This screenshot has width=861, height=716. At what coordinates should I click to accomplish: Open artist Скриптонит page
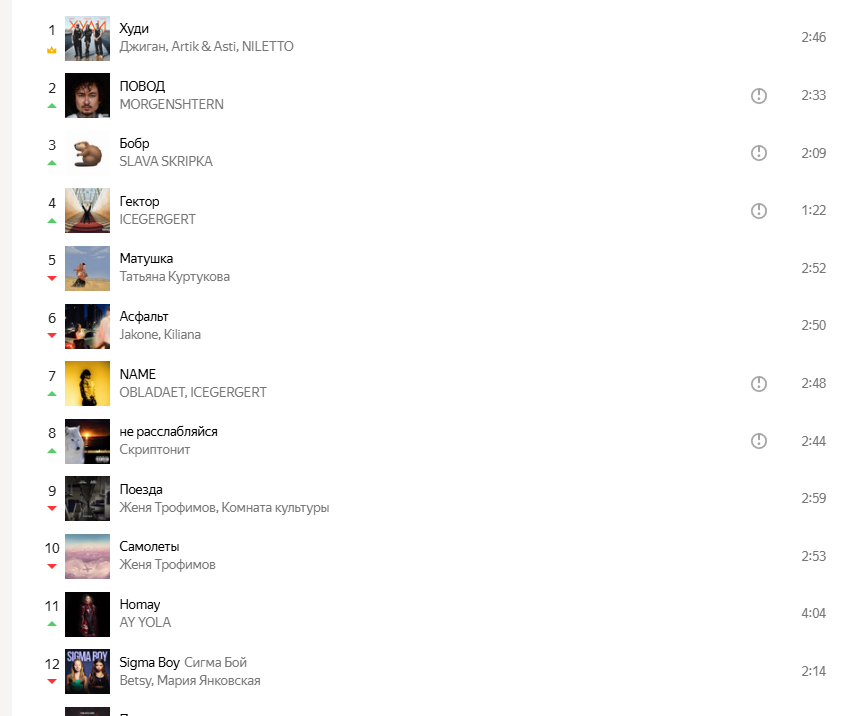[x=155, y=450]
